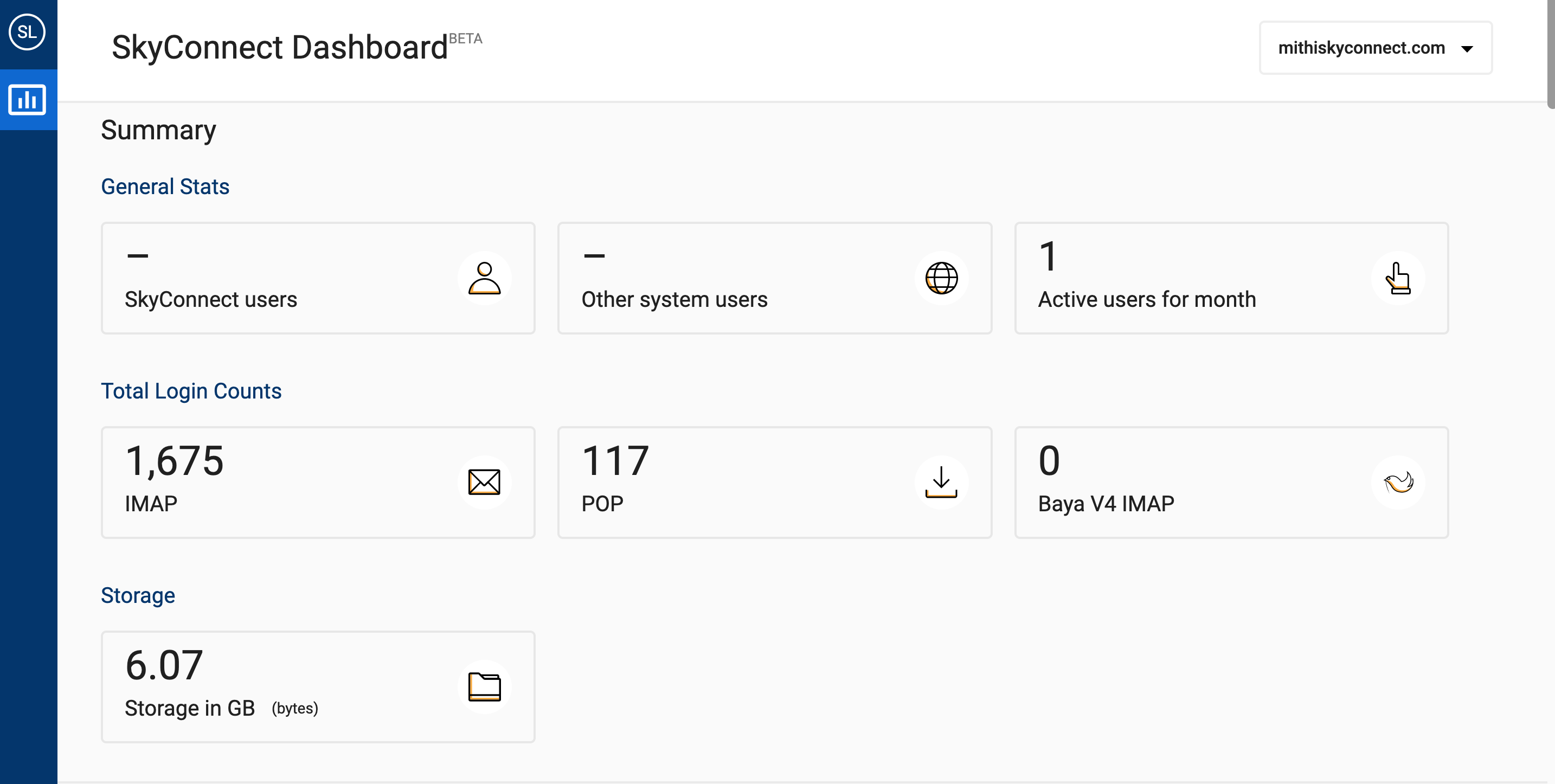
Task: Click the SL avatar logo icon
Action: [27, 32]
